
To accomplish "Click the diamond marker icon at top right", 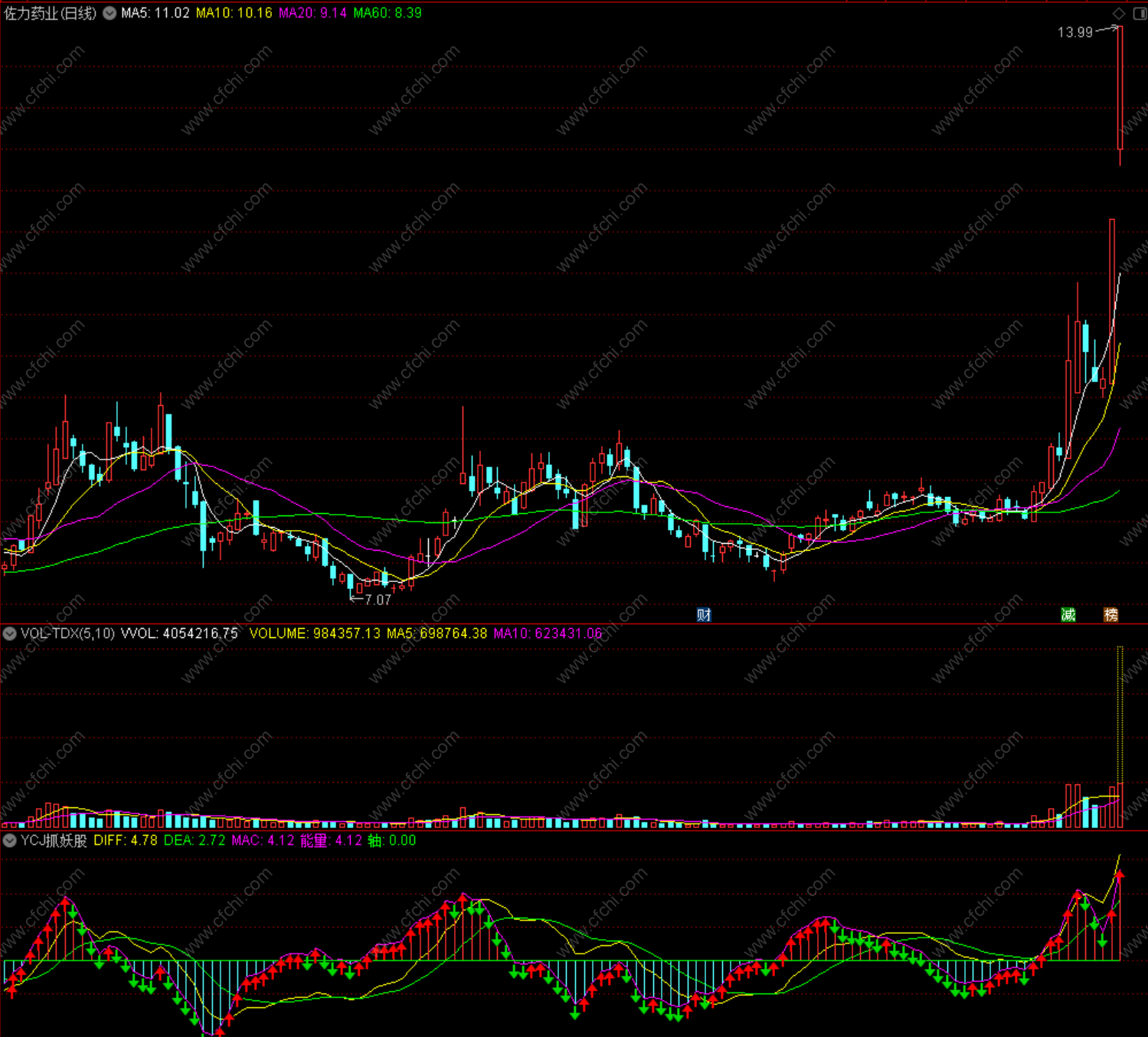I will point(1119,13).
